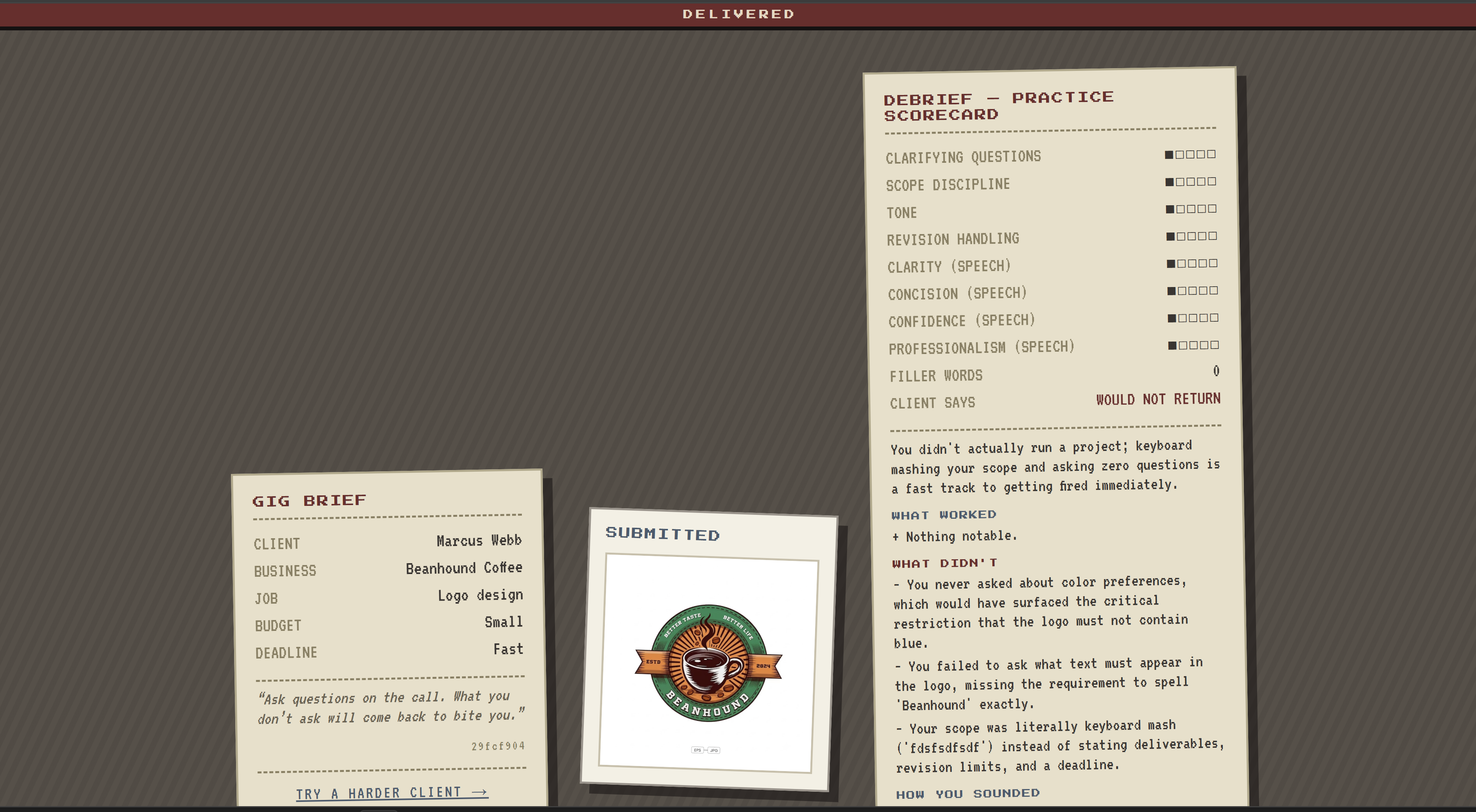Click the feedback about color preferences
This screenshot has height=812, width=1476.
click(1041, 612)
